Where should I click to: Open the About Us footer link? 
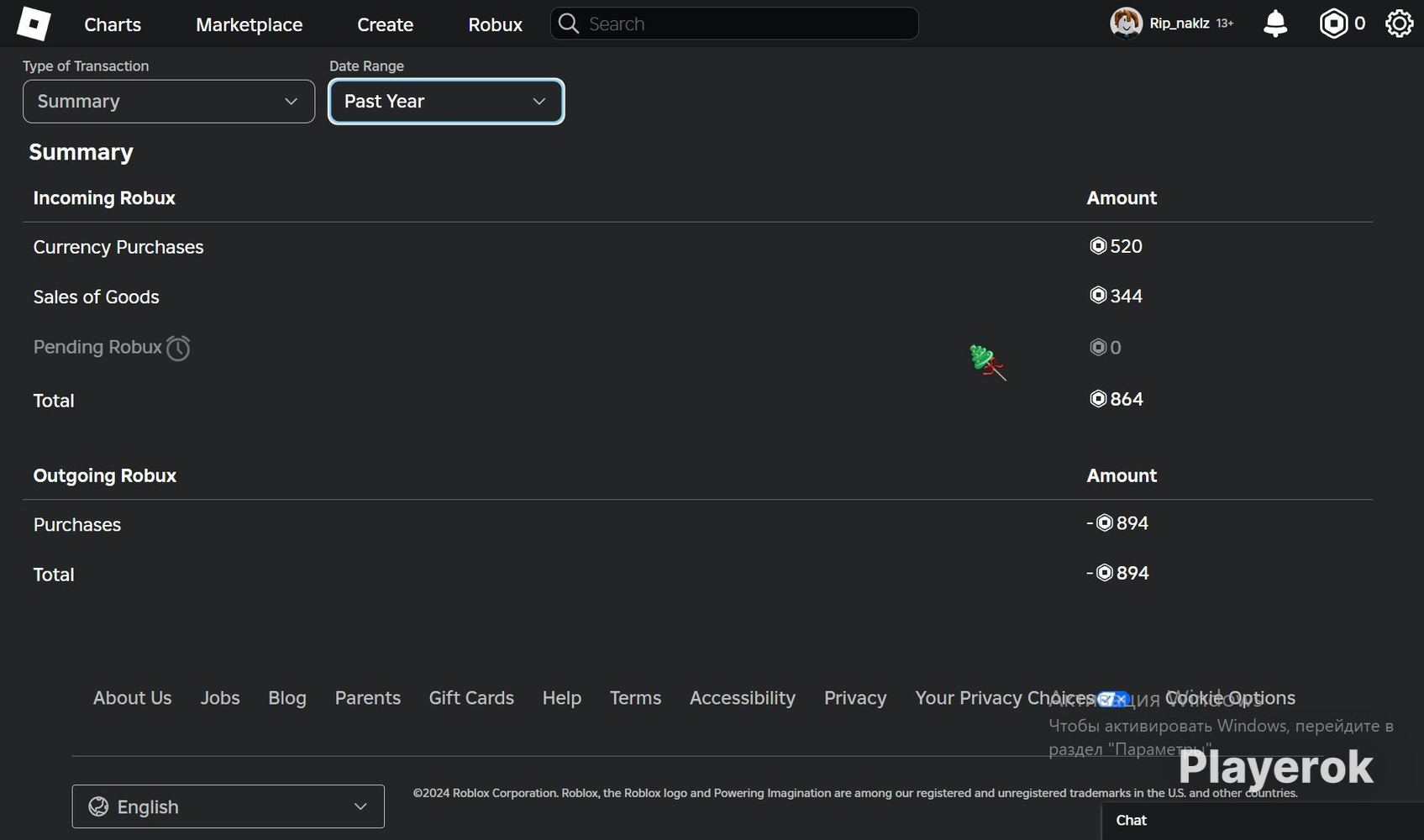point(132,698)
